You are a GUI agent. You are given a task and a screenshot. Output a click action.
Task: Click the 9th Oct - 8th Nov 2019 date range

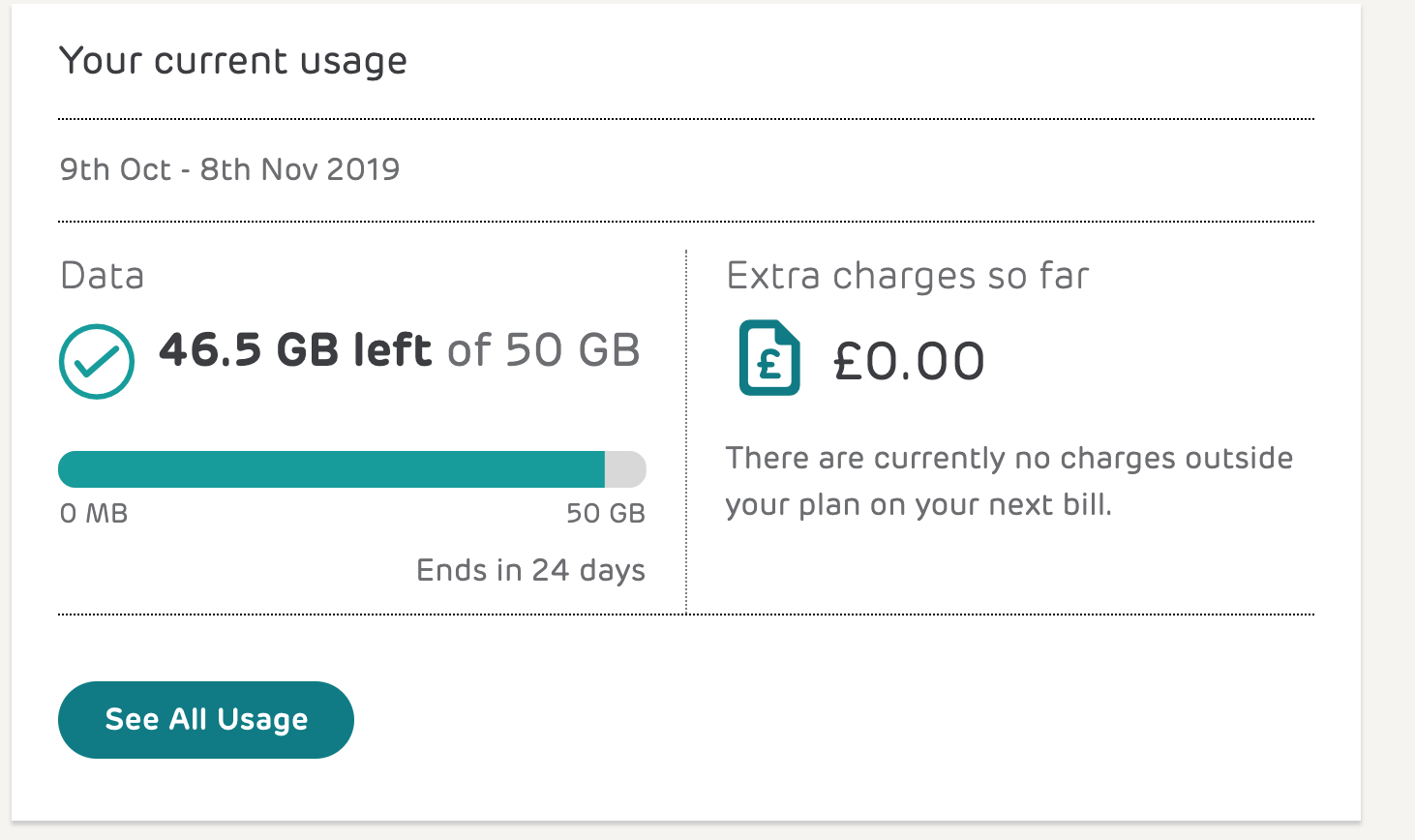coord(229,169)
